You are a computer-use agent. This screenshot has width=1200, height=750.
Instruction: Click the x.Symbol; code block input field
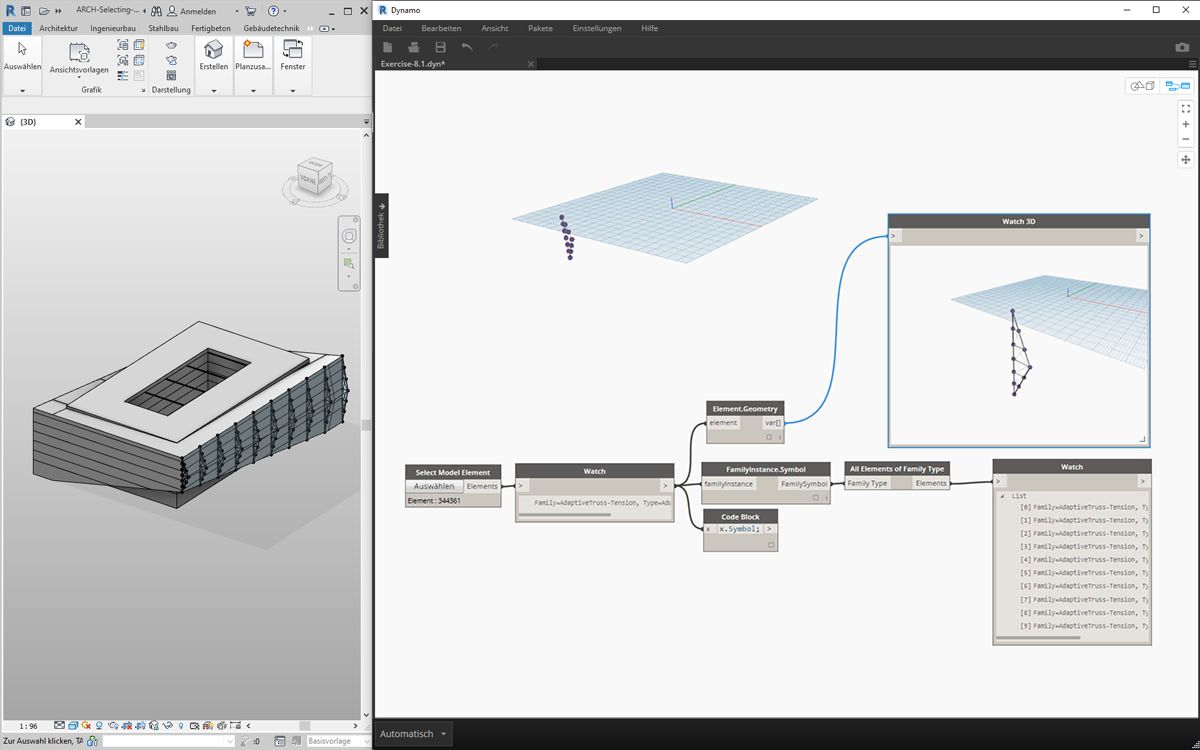pos(739,529)
